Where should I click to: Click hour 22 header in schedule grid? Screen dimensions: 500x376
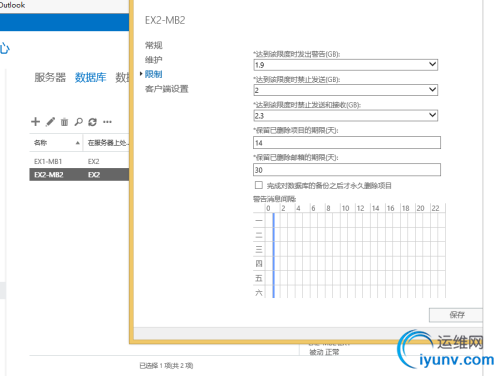[435, 208]
